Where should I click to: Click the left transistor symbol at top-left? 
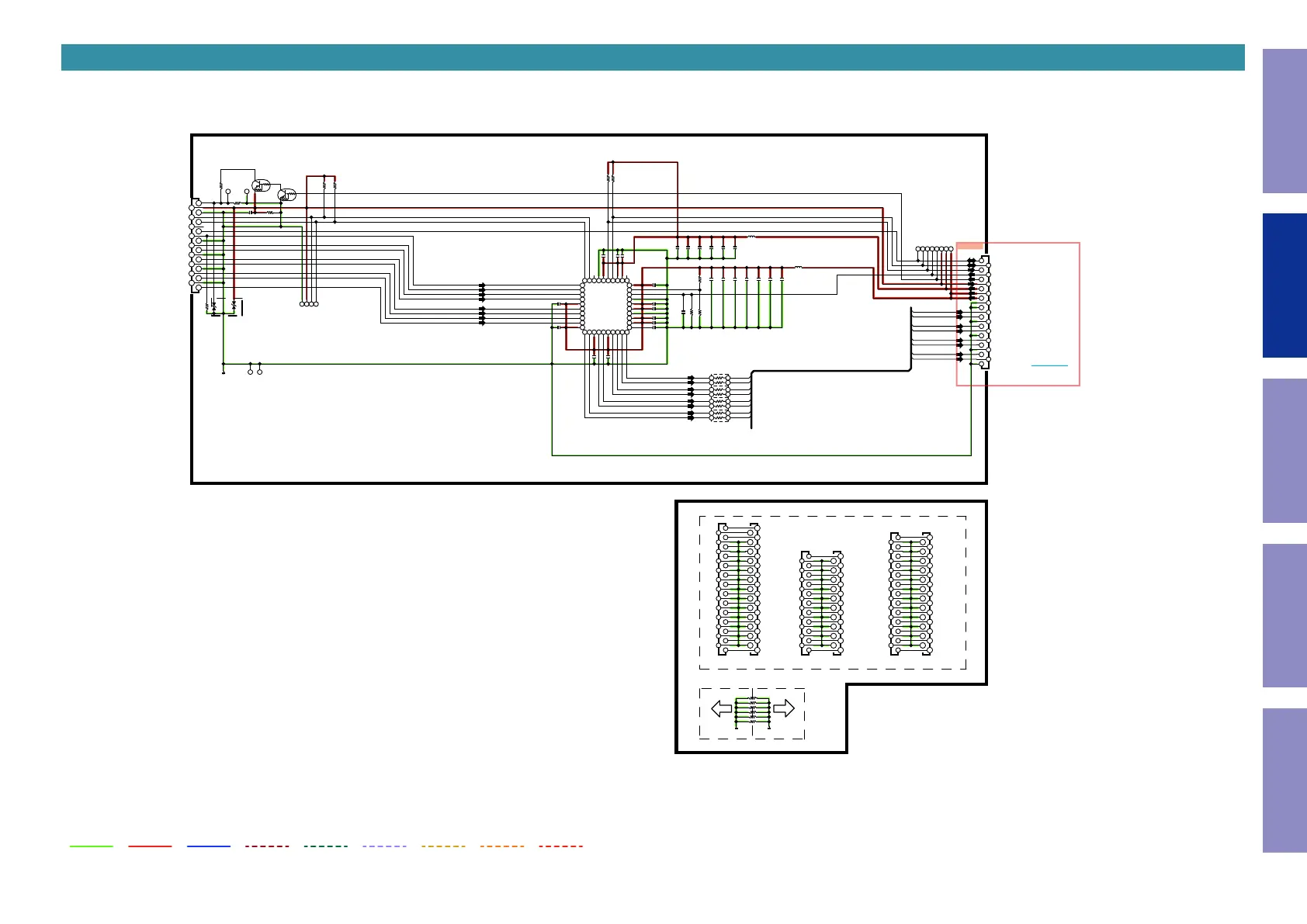pyautogui.click(x=261, y=185)
